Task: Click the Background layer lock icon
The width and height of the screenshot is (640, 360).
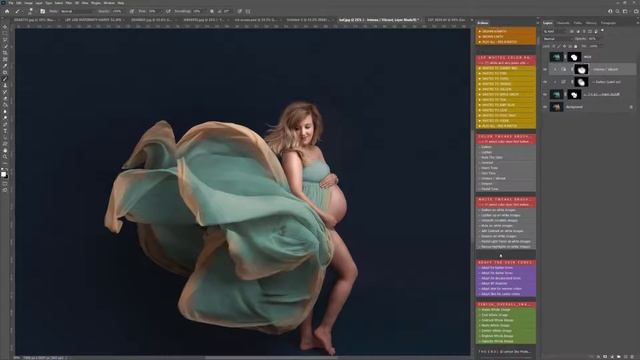Action: [631, 107]
